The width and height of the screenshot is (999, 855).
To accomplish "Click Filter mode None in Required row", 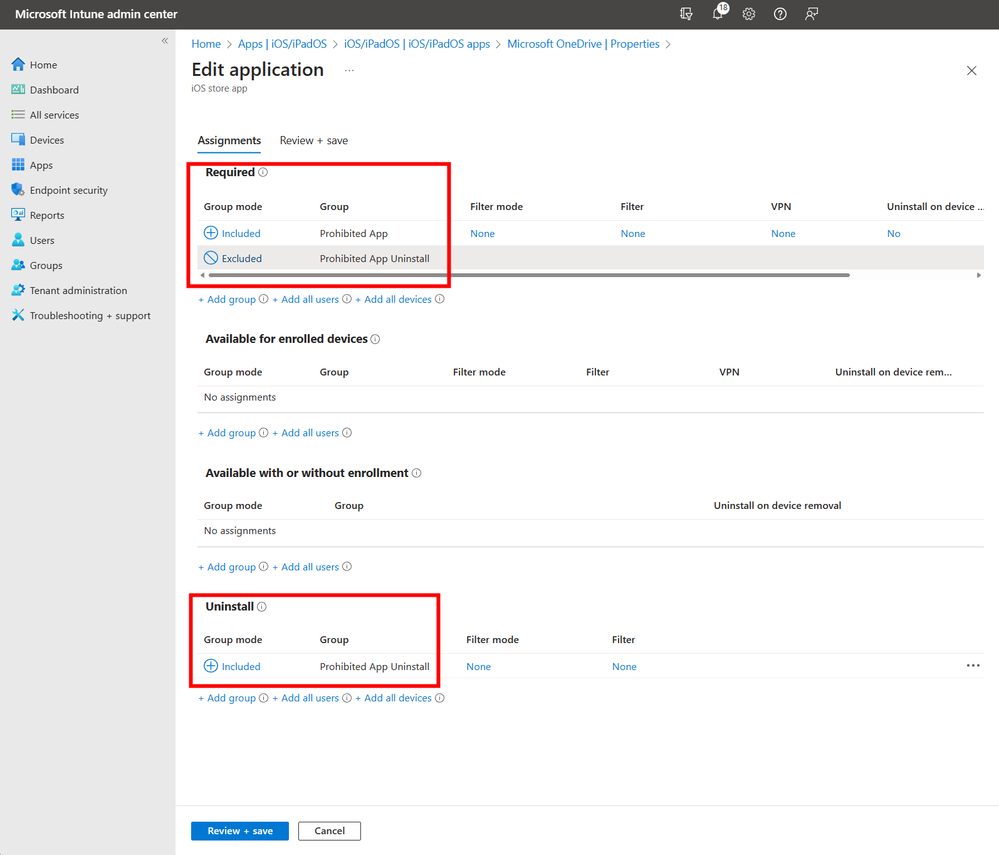I will click(x=482, y=234).
